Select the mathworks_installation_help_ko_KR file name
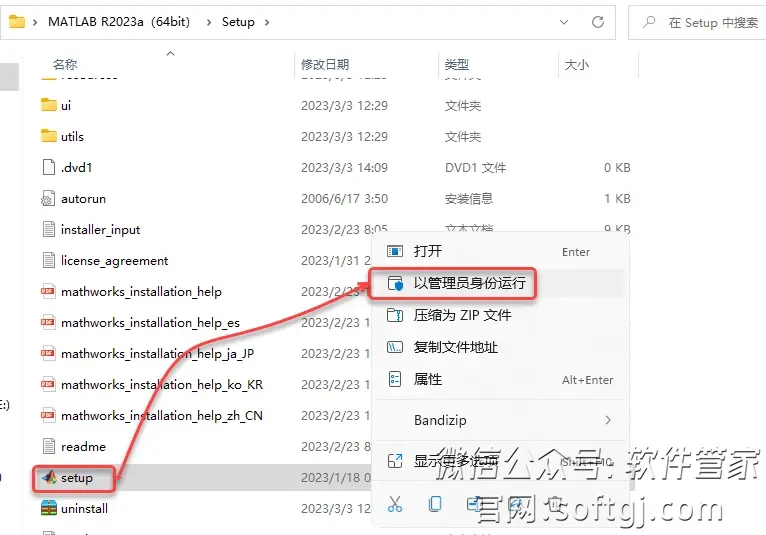 pyautogui.click(x=162, y=385)
